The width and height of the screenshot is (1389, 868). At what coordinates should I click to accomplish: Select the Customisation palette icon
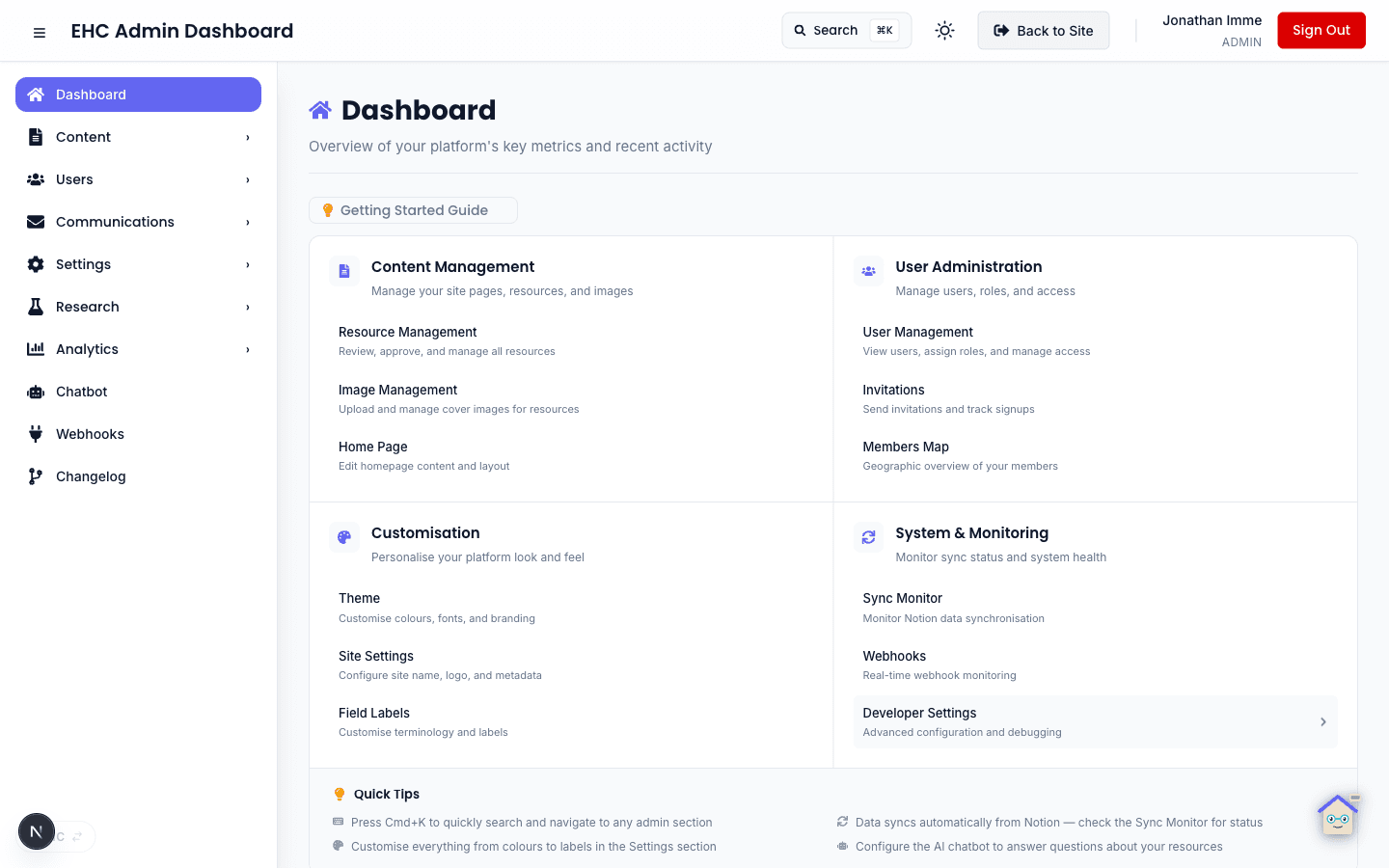(344, 537)
